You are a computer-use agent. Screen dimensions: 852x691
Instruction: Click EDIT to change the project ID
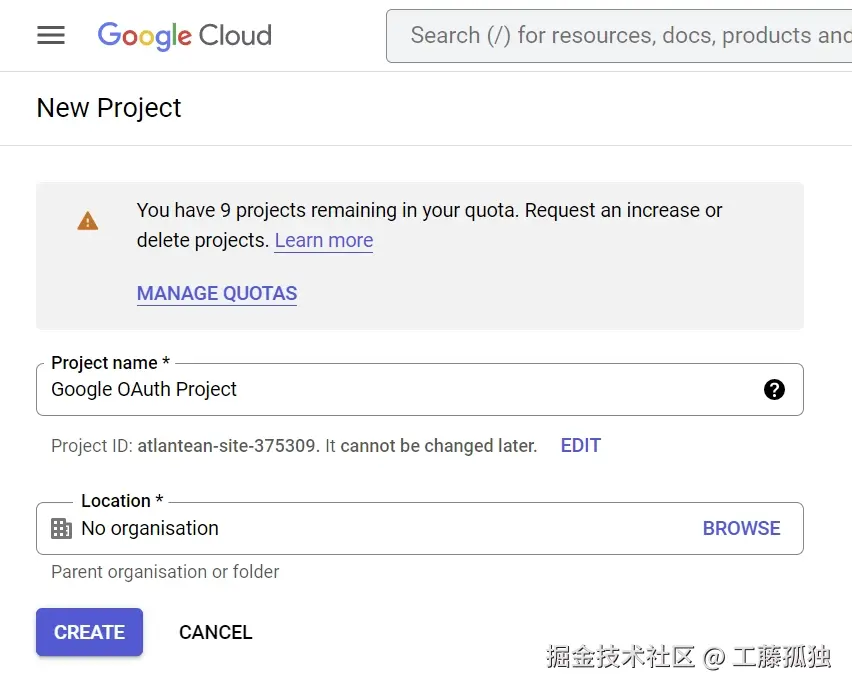(x=581, y=445)
